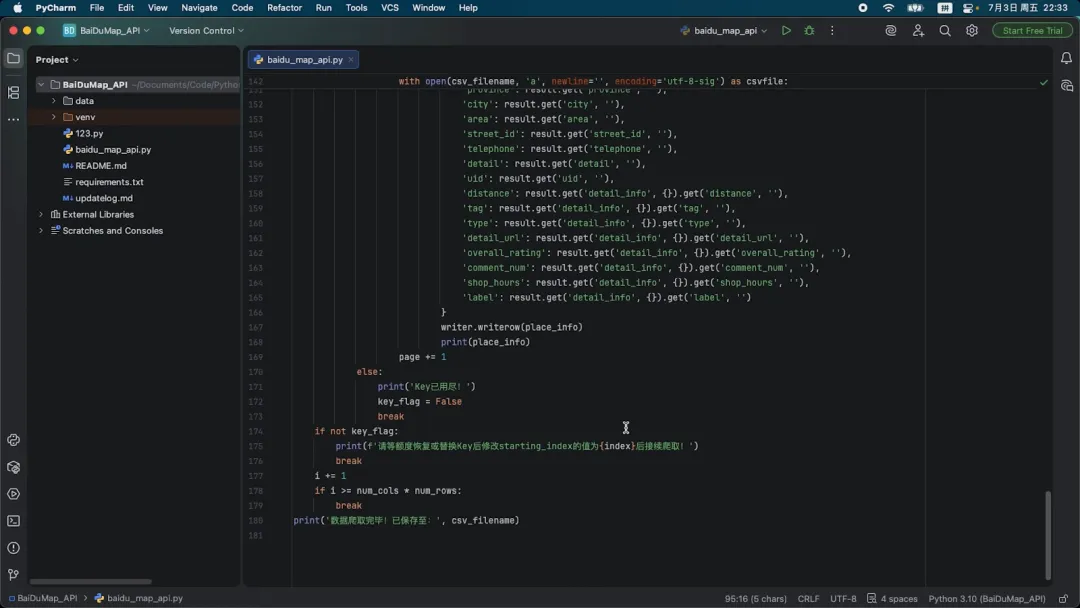Open the BaiDuMap_API project dropdown
The width and height of the screenshot is (1080, 608).
coord(107,30)
